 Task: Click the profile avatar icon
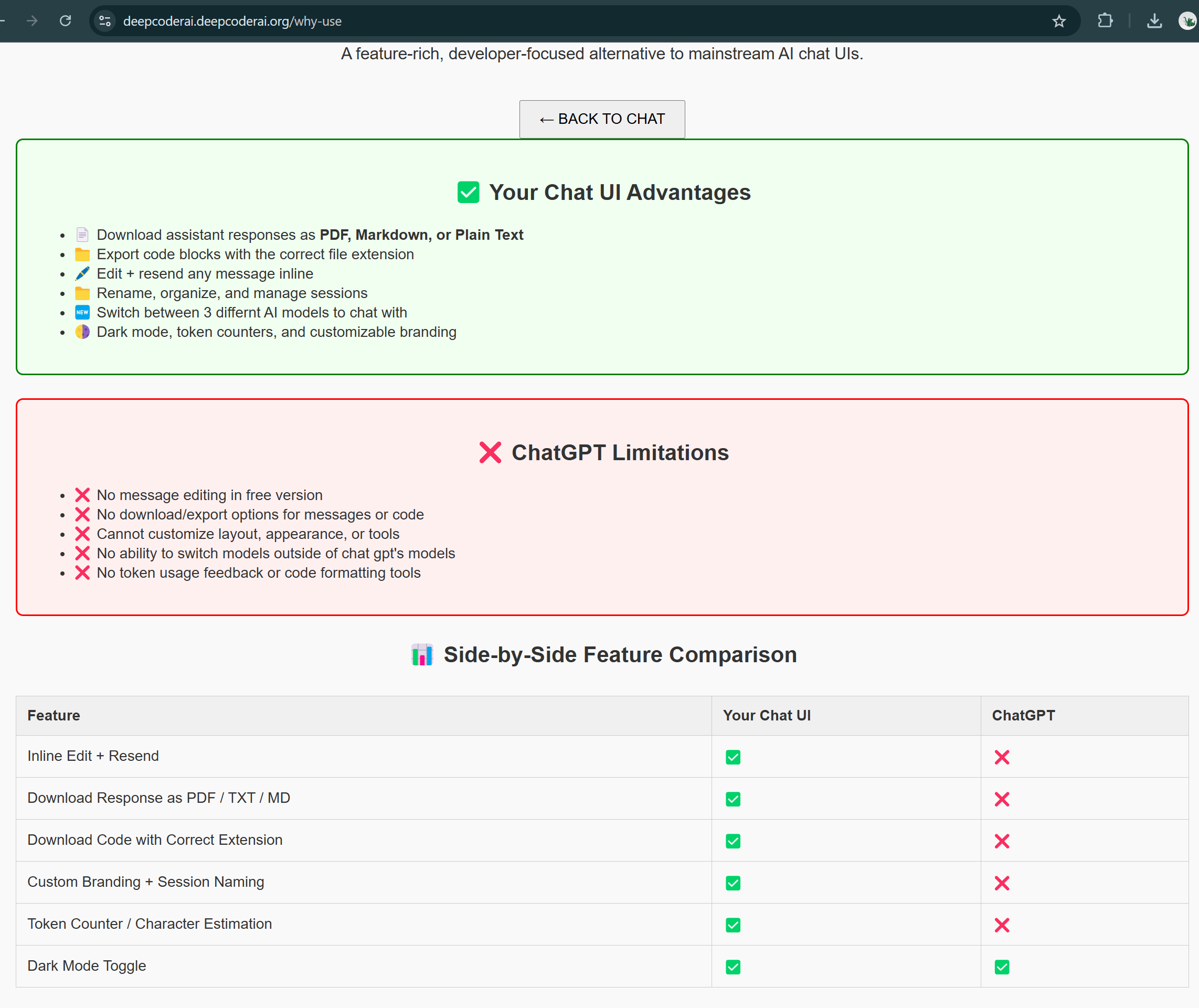coord(1187,21)
